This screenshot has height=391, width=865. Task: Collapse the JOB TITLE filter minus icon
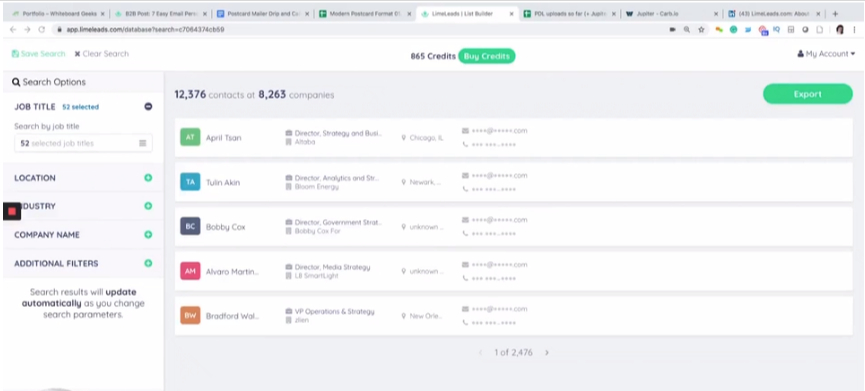148,106
